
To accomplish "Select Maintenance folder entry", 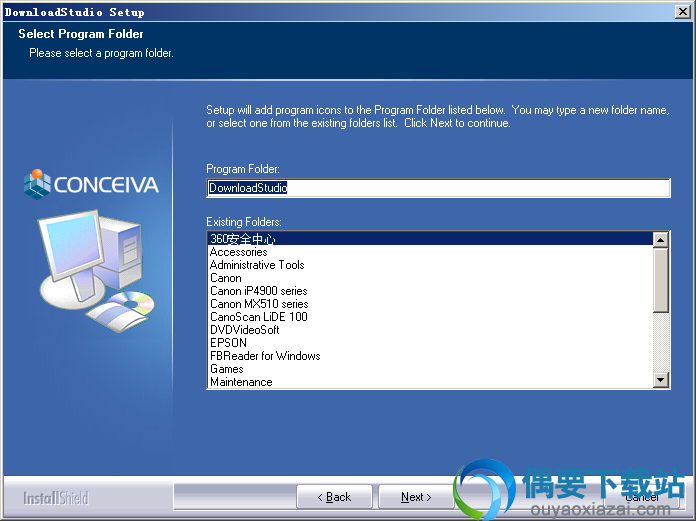I will tap(430, 382).
